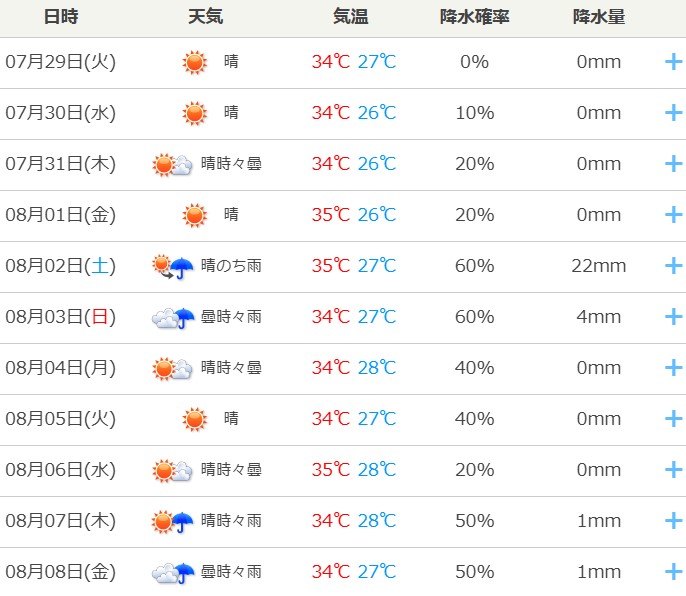Expand details for 07月29日(火) row
686x596 pixels.
point(673,62)
